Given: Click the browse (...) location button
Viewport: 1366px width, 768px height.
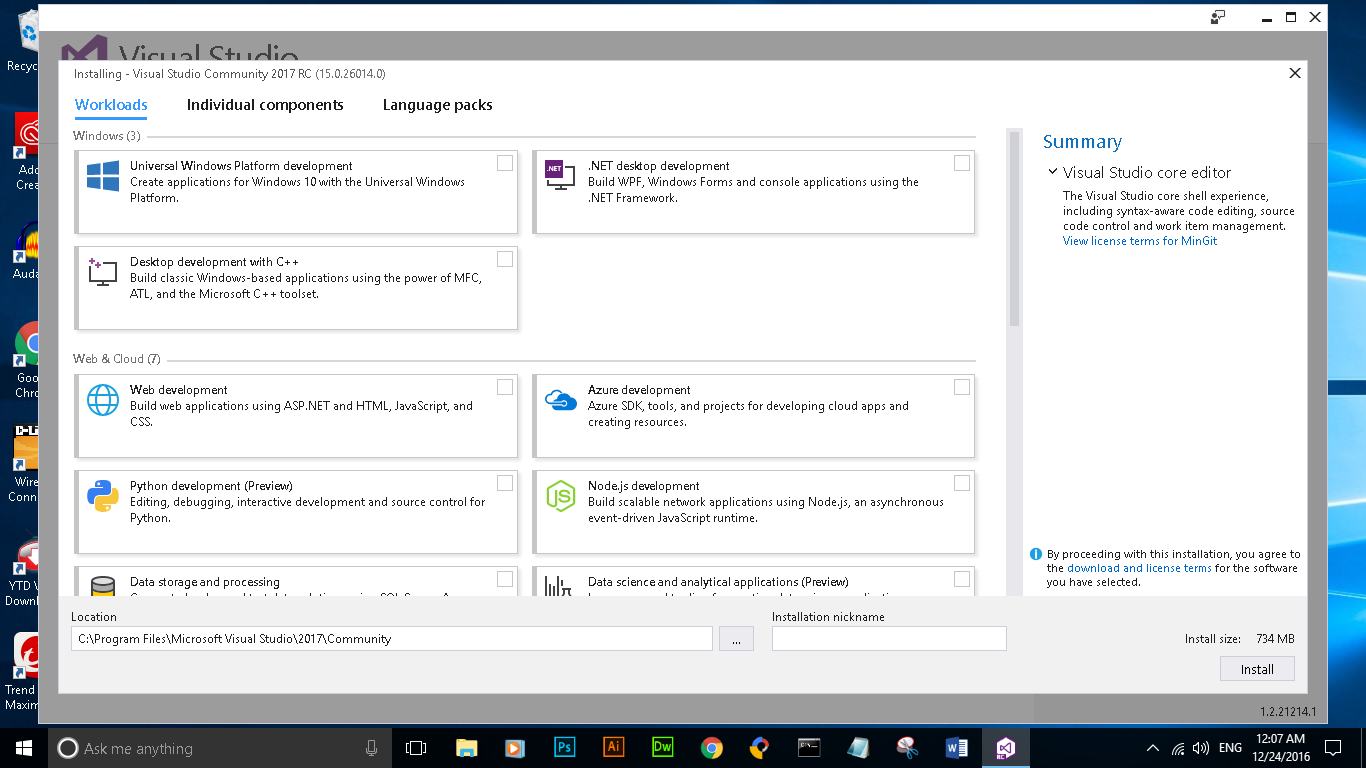Looking at the screenshot, I should click(736, 638).
